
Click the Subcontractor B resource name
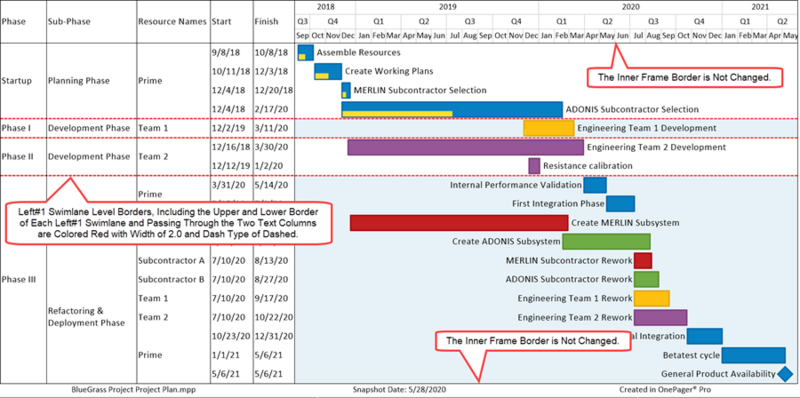[171, 280]
